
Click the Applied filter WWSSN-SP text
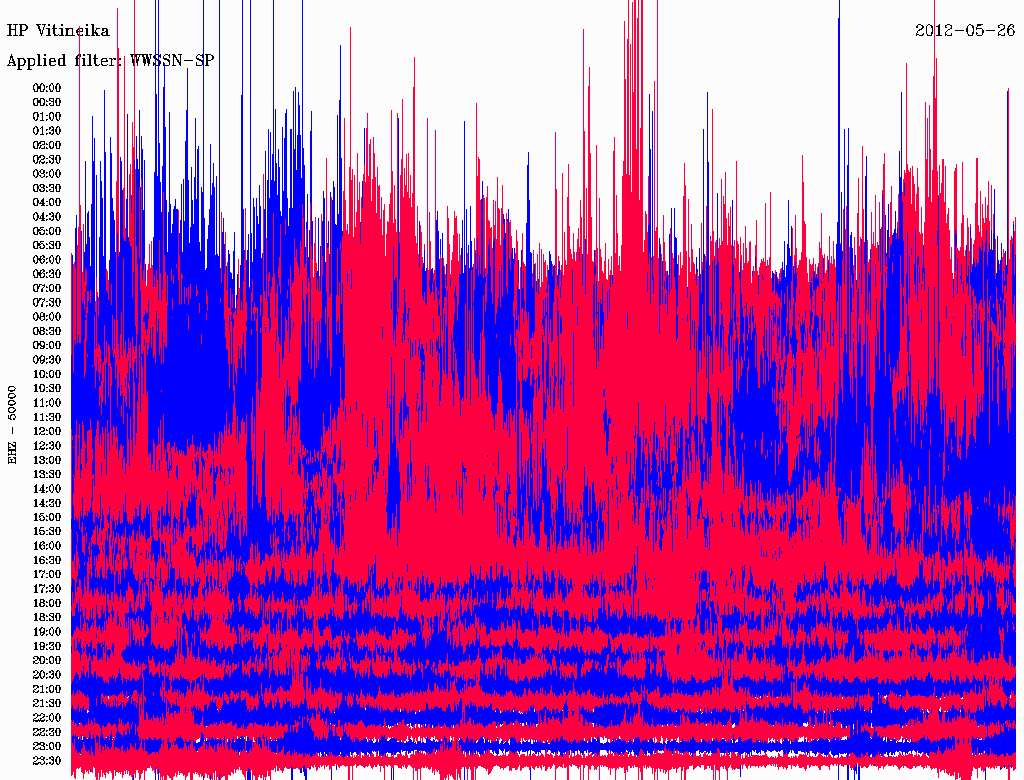coord(110,61)
